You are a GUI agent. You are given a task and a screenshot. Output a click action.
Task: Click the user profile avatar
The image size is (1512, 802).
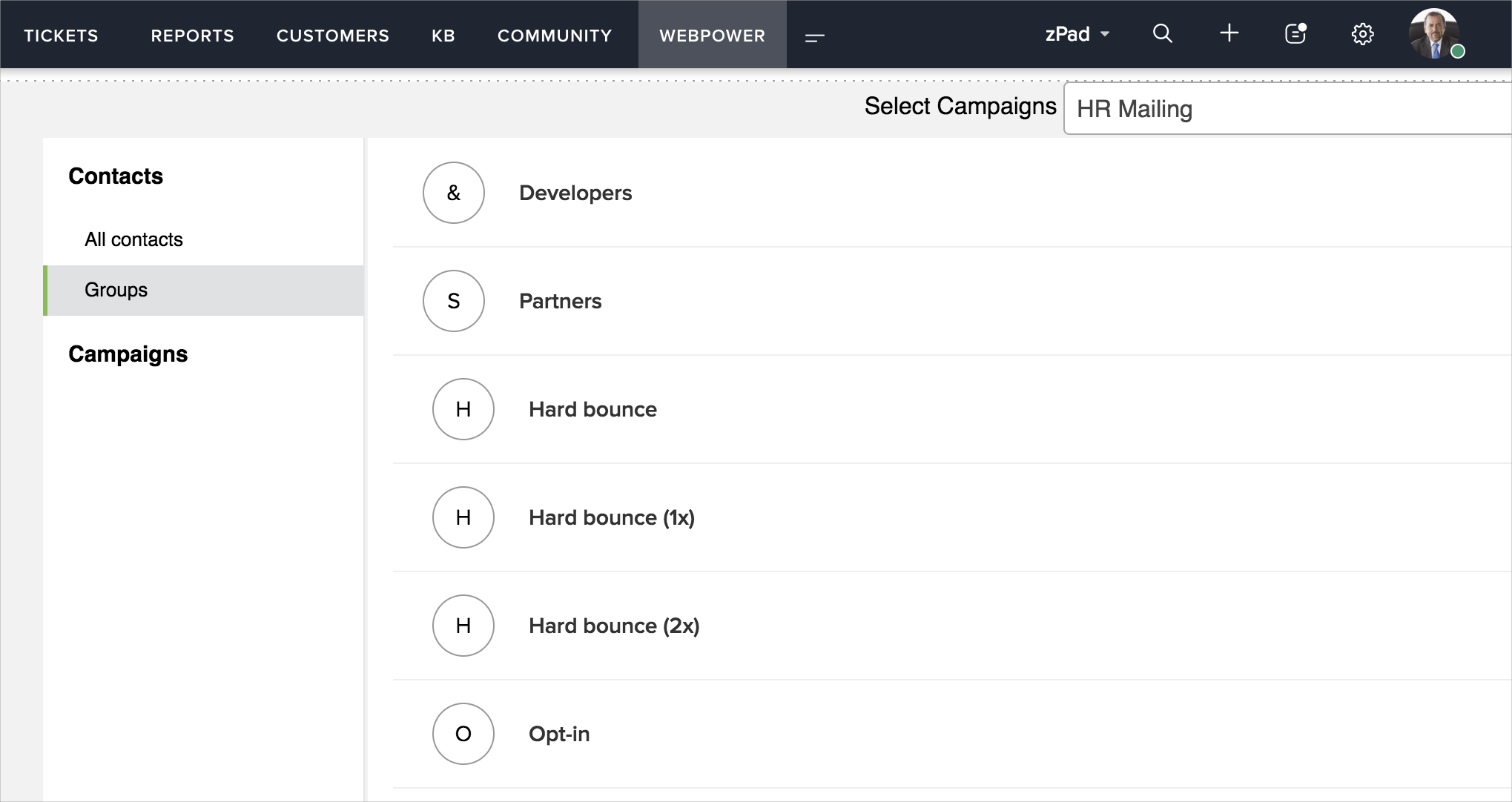point(1434,34)
